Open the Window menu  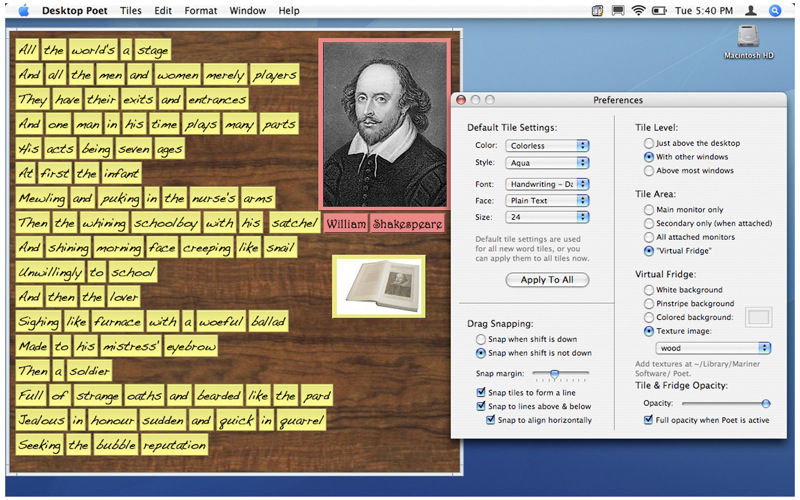click(x=247, y=10)
